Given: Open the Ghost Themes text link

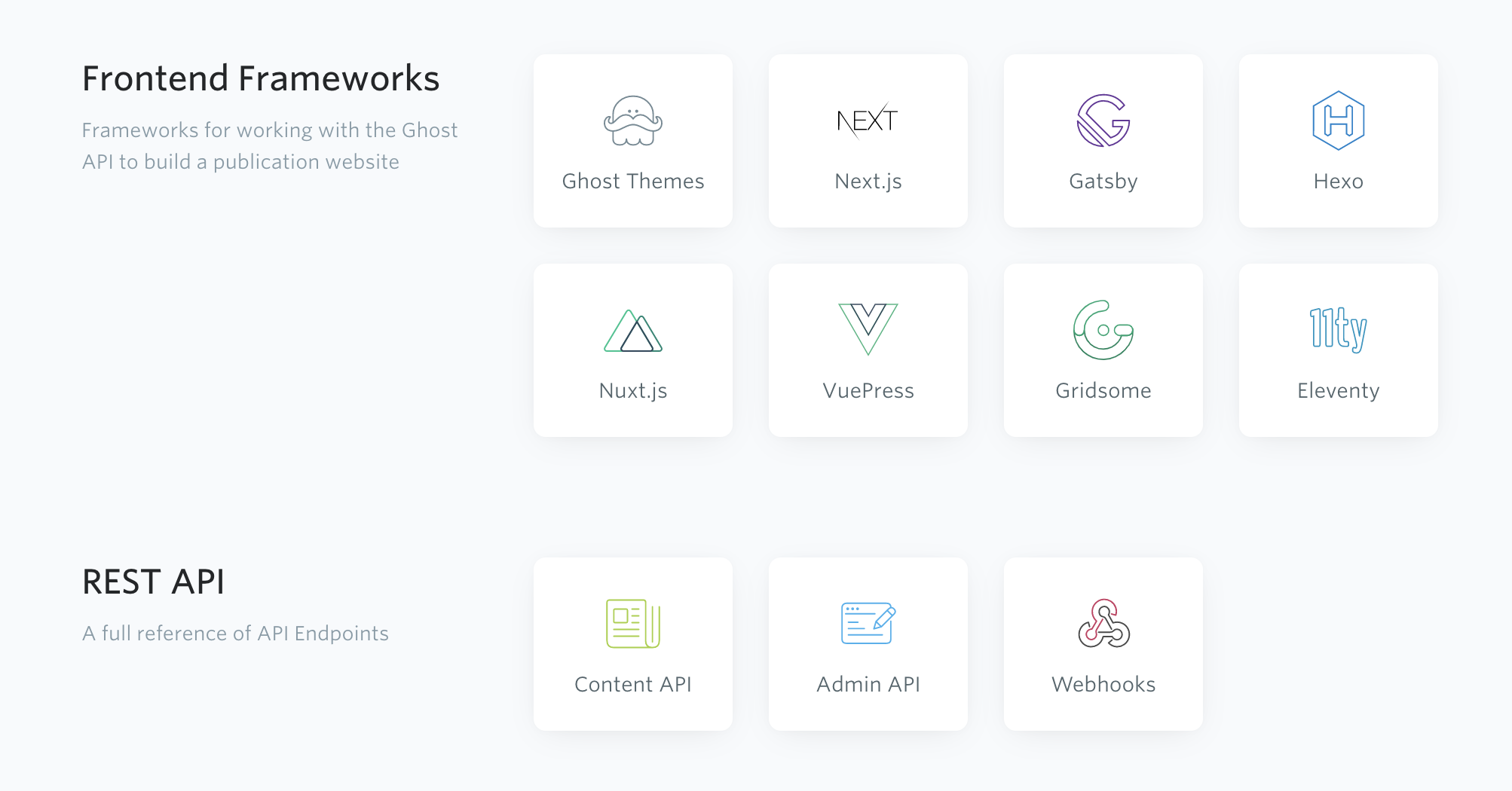Looking at the screenshot, I should [x=633, y=182].
